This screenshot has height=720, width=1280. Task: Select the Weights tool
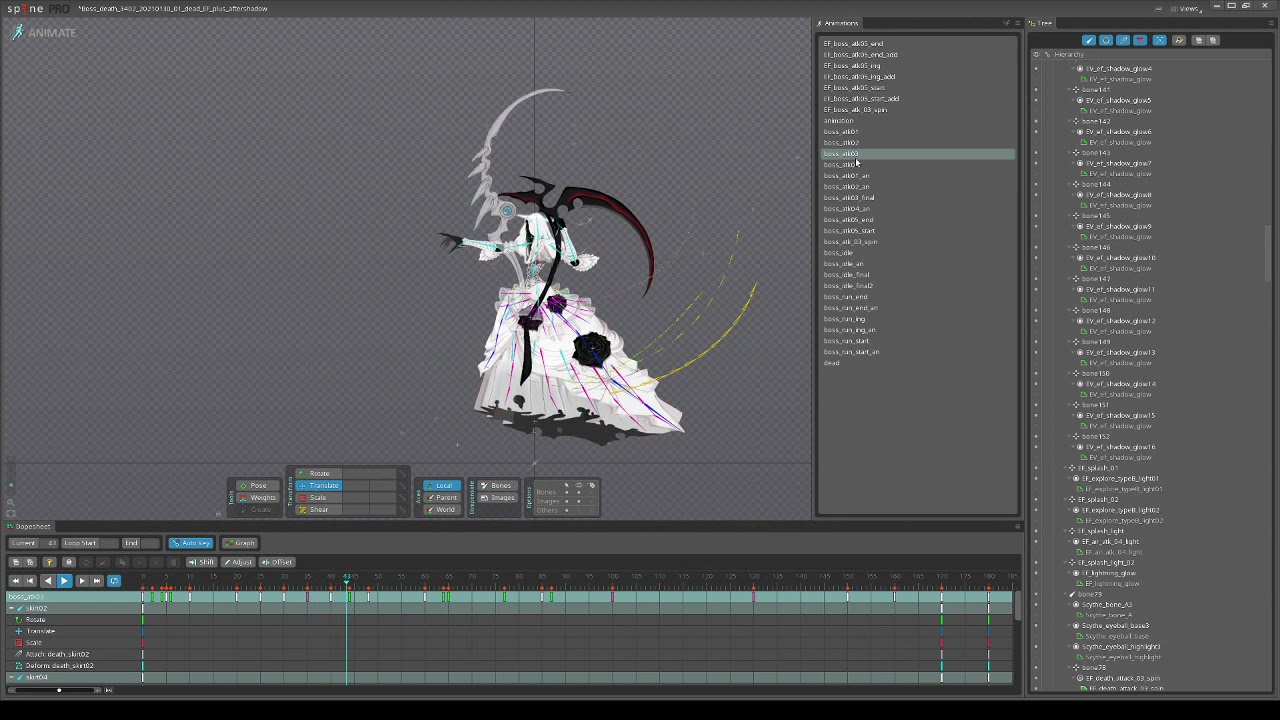click(257, 498)
